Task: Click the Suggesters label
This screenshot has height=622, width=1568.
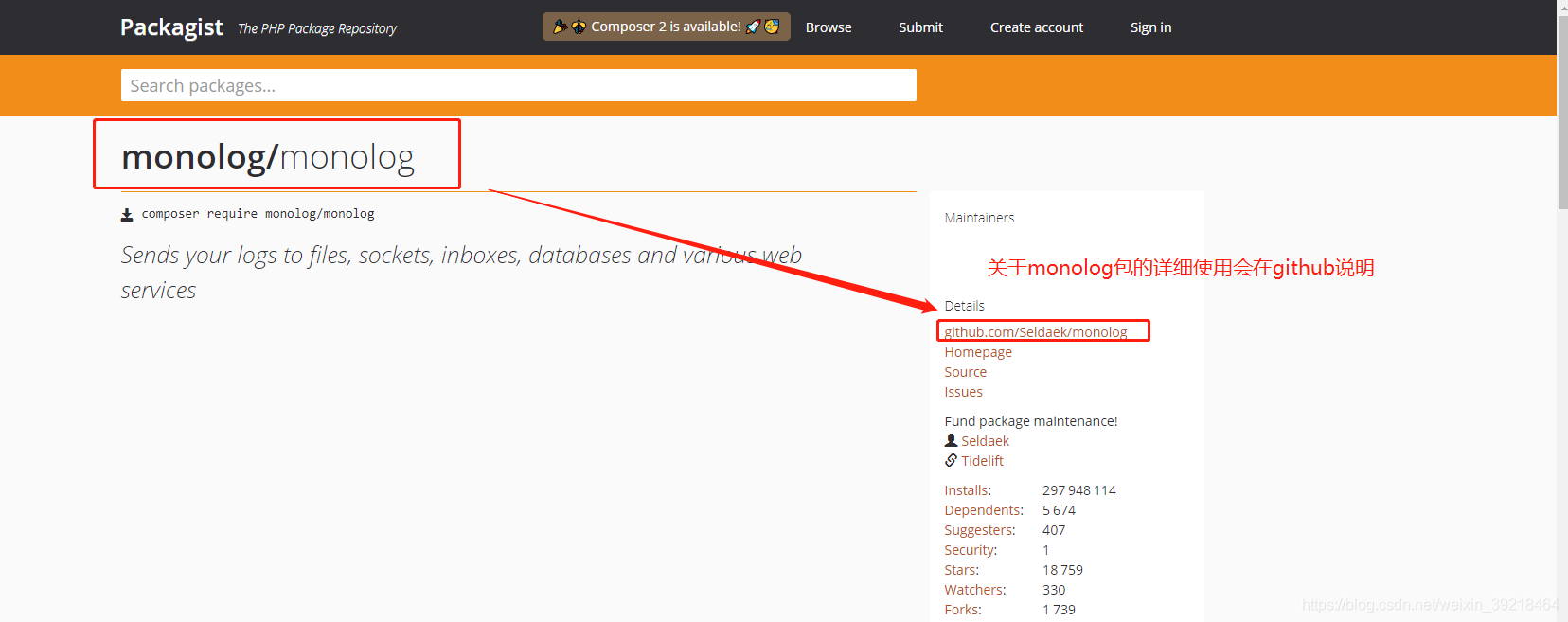Action: [980, 530]
